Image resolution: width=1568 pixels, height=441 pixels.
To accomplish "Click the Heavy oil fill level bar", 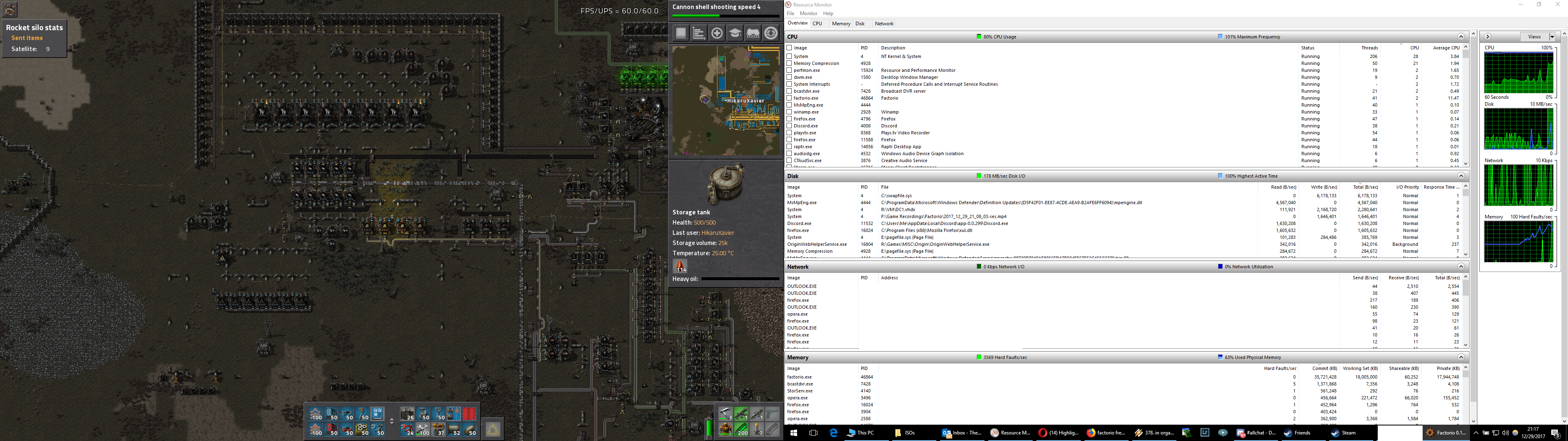I will pyautogui.click(x=740, y=279).
